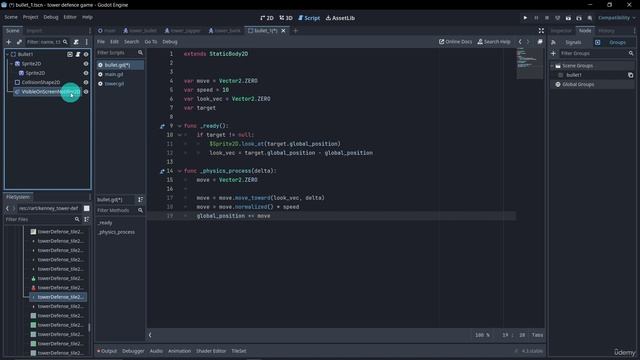Screen dimensions: 640x360
Task: Collapse the Bullet1 root node
Action: click(x=8, y=54)
